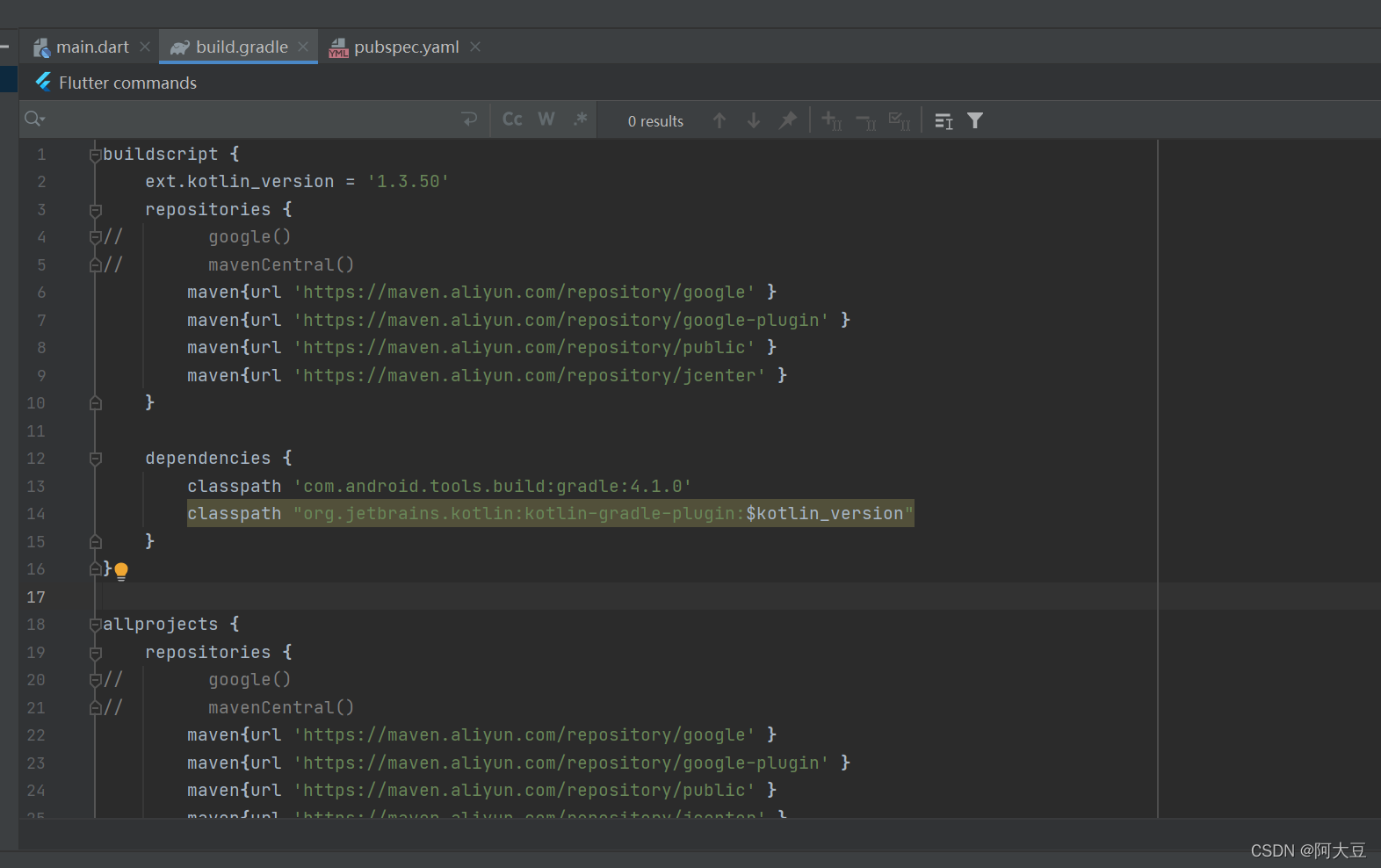Toggle fold marker at commented line 4
The image size is (1381, 868).
[95, 237]
